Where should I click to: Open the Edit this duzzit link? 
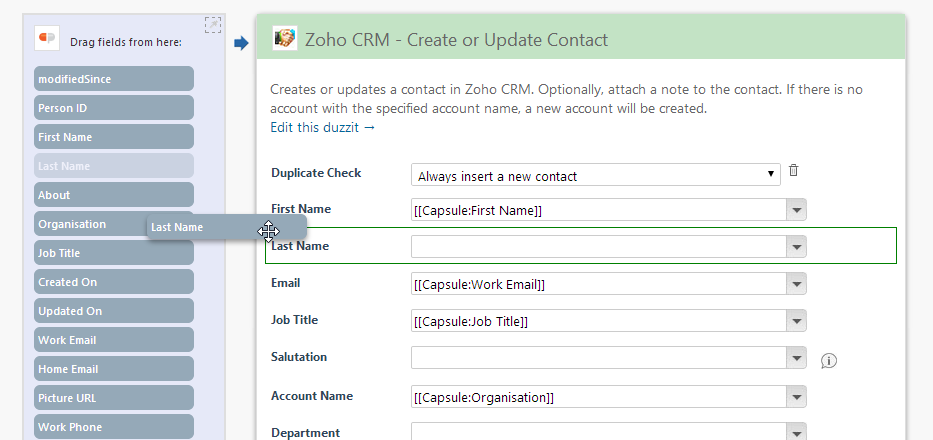pos(323,127)
